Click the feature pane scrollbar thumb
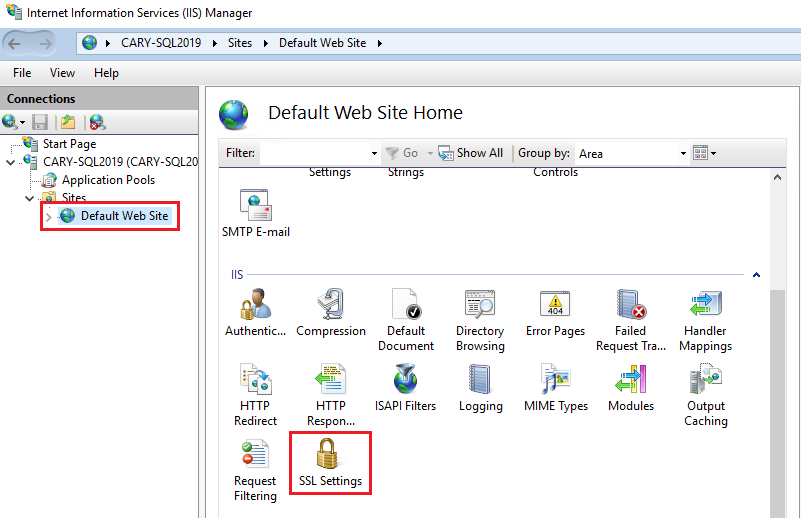 (x=777, y=404)
